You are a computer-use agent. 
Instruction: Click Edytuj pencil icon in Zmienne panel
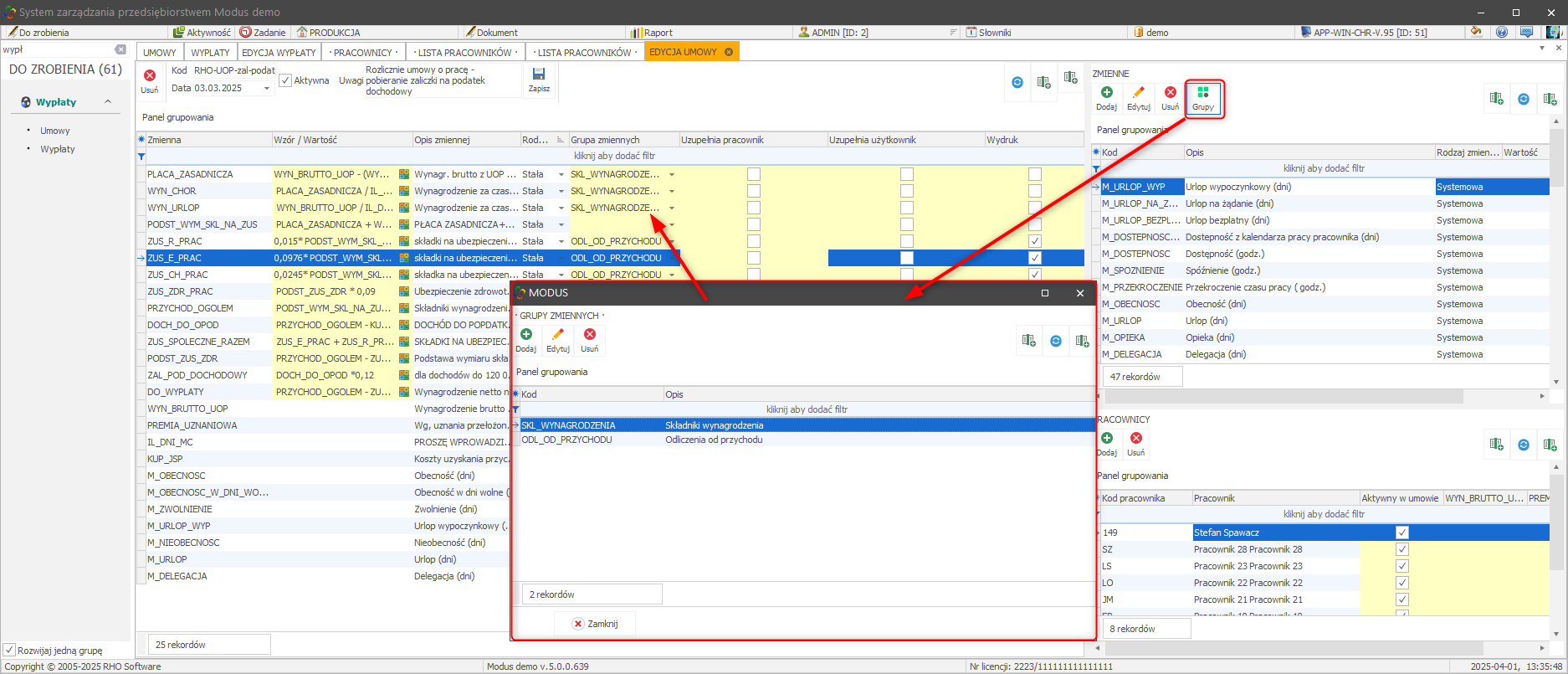[1138, 97]
